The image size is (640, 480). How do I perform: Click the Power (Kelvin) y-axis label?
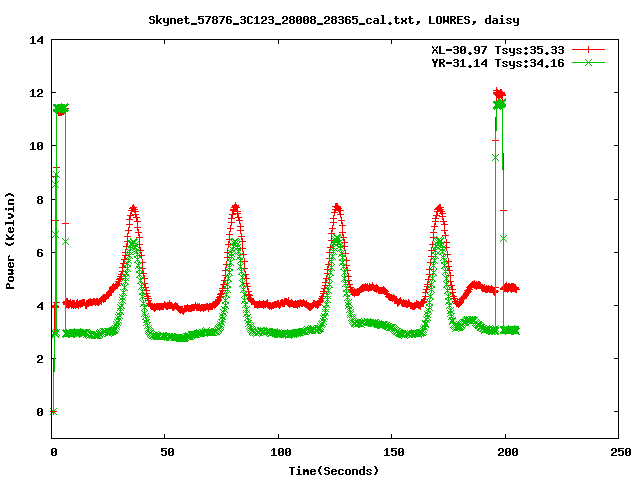10,241
